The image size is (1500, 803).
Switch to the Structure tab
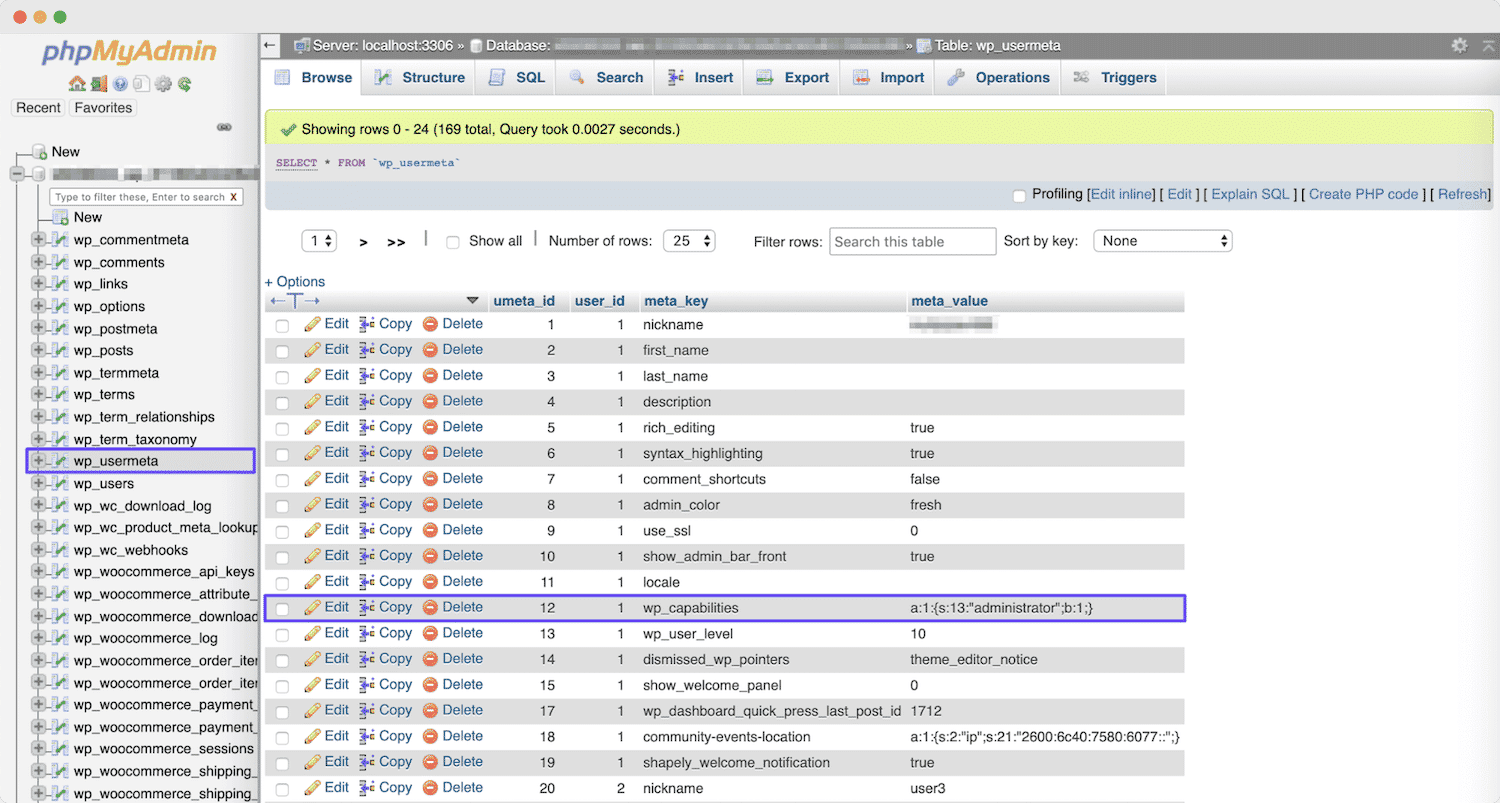(x=420, y=78)
